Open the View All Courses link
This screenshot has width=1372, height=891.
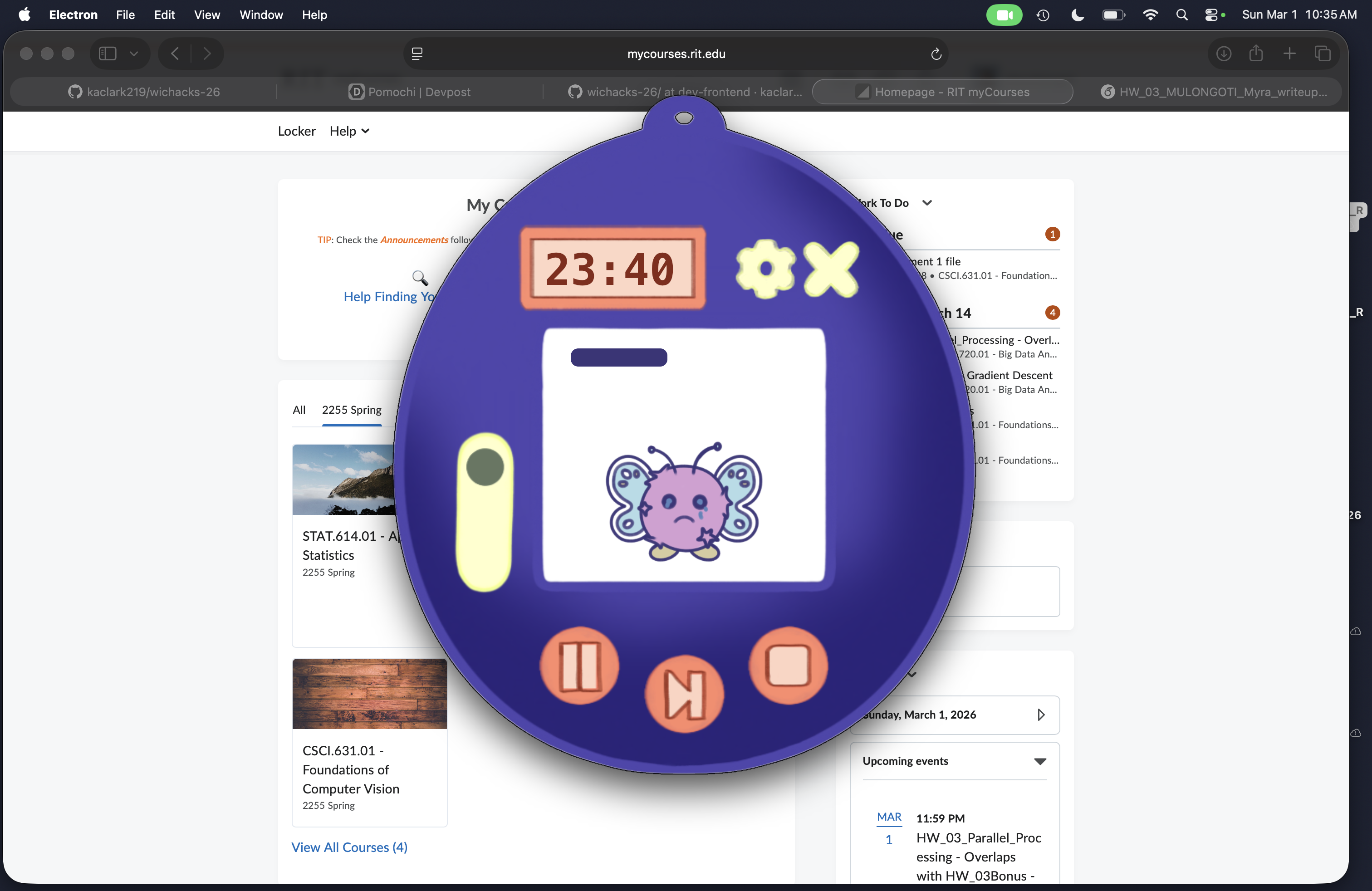click(349, 847)
